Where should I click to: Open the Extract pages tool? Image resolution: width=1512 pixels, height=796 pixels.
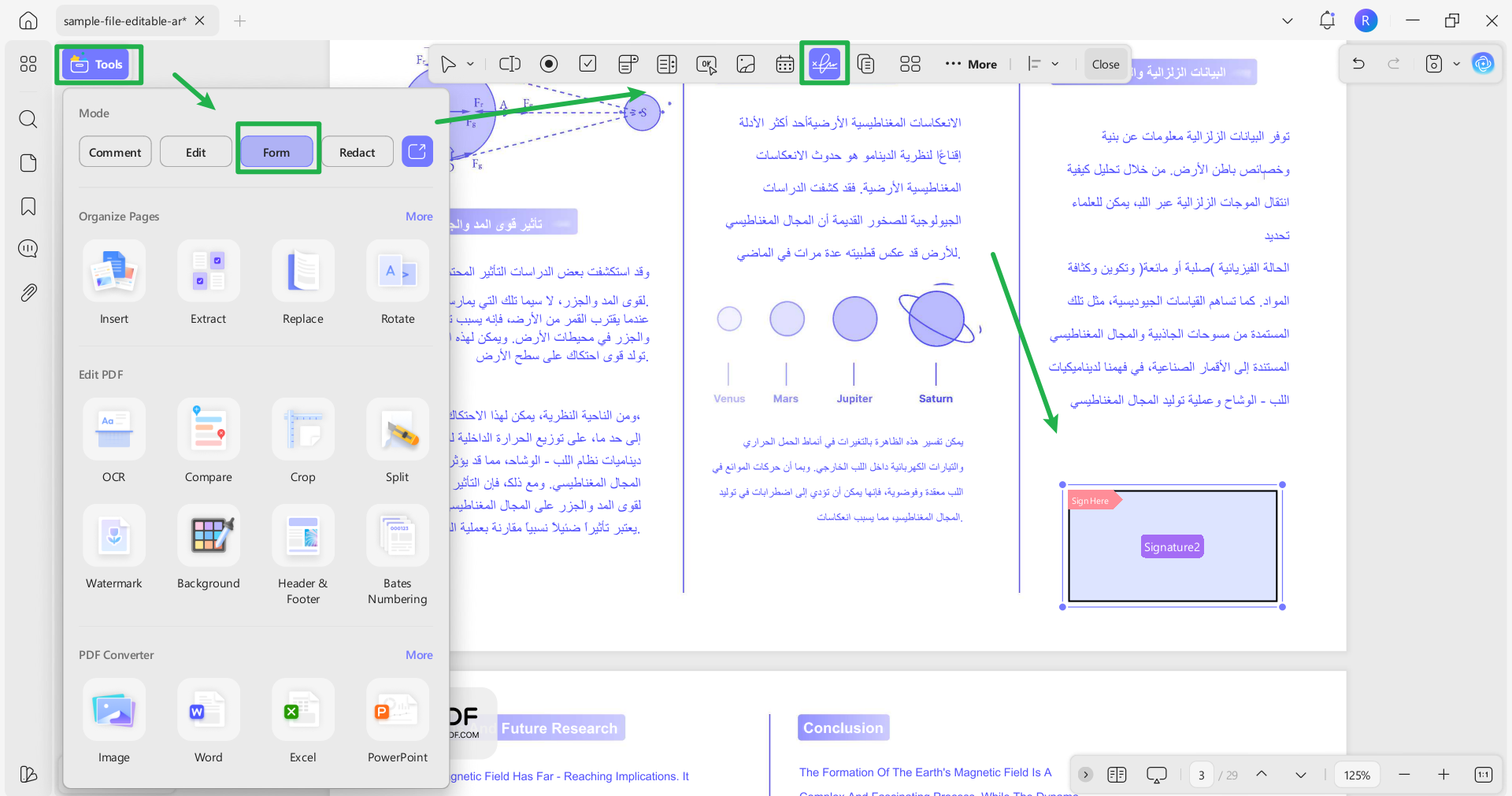[209, 283]
